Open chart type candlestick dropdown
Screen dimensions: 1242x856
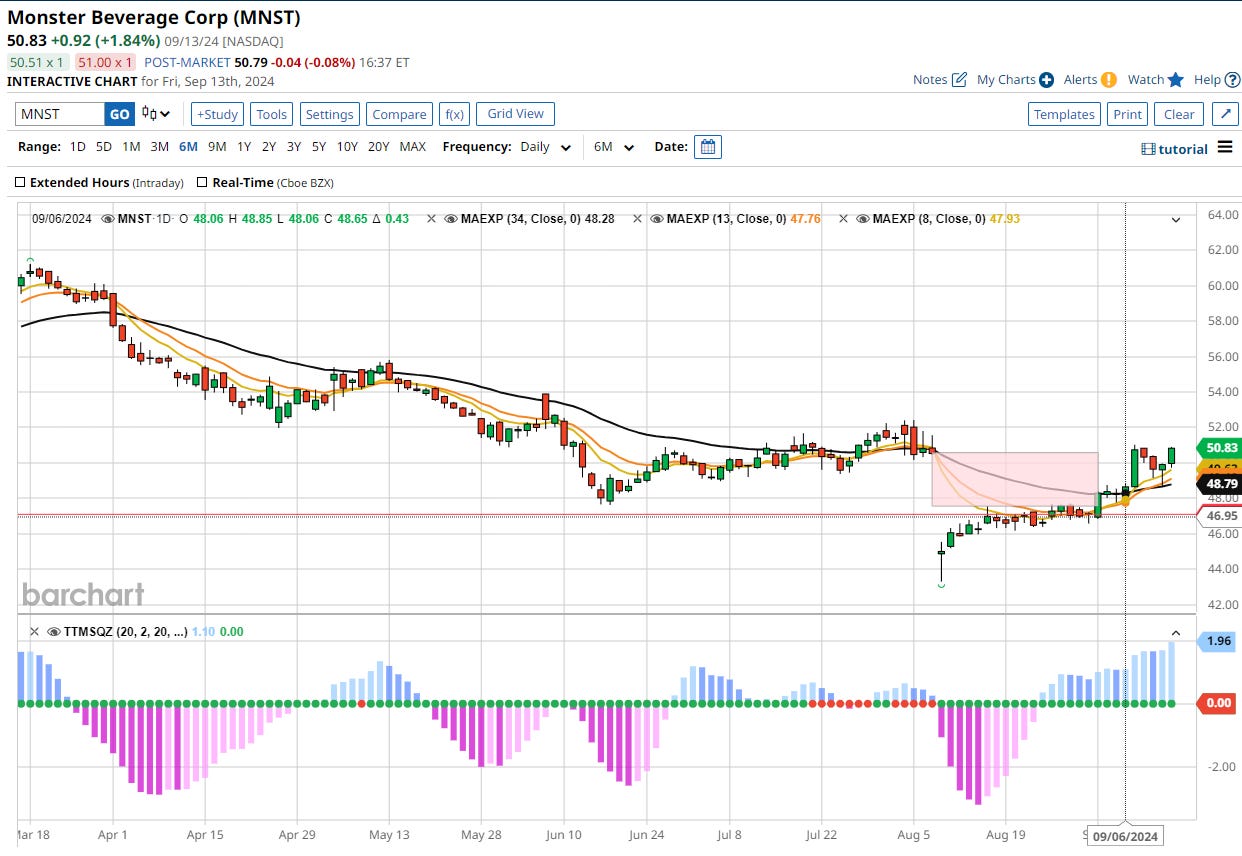click(156, 114)
